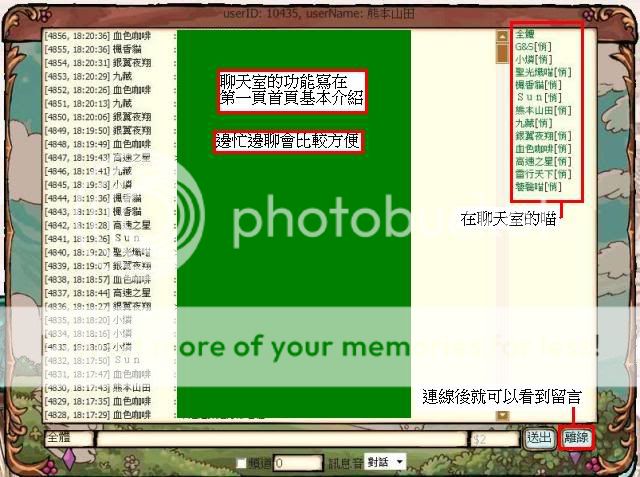This screenshot has width=640, height=477.
Task: Click the $2 field next to 送出
Action: [495, 439]
